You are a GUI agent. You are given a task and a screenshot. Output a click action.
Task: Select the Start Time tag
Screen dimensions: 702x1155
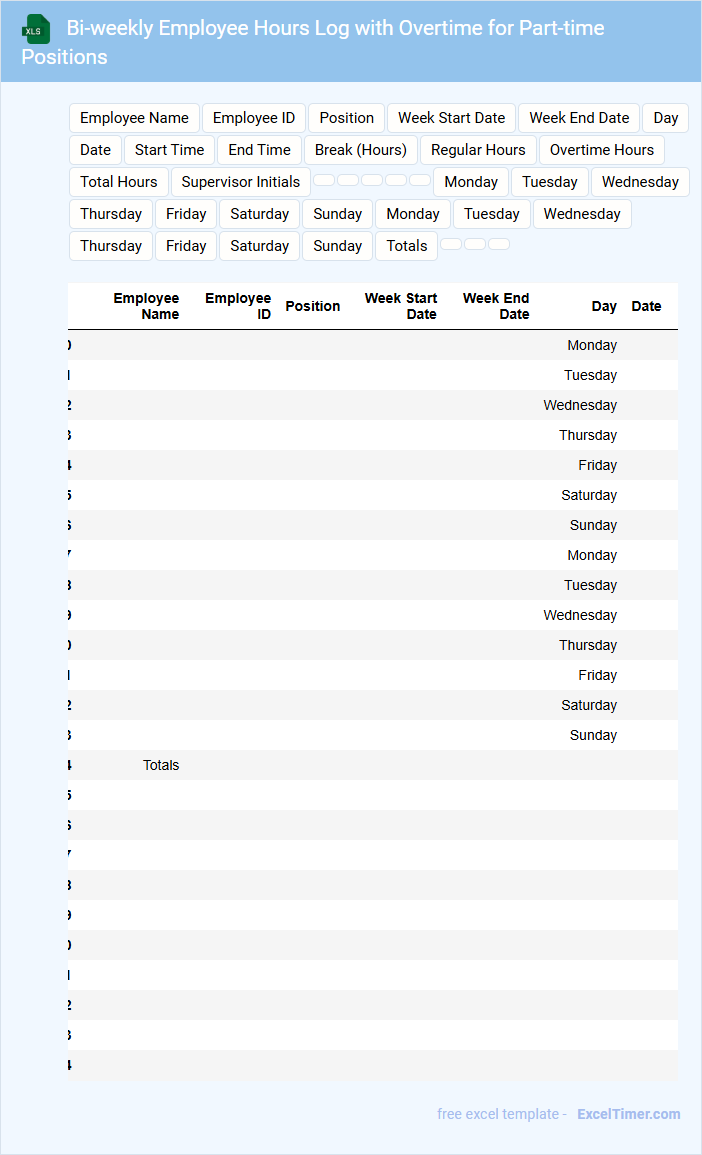(x=169, y=150)
